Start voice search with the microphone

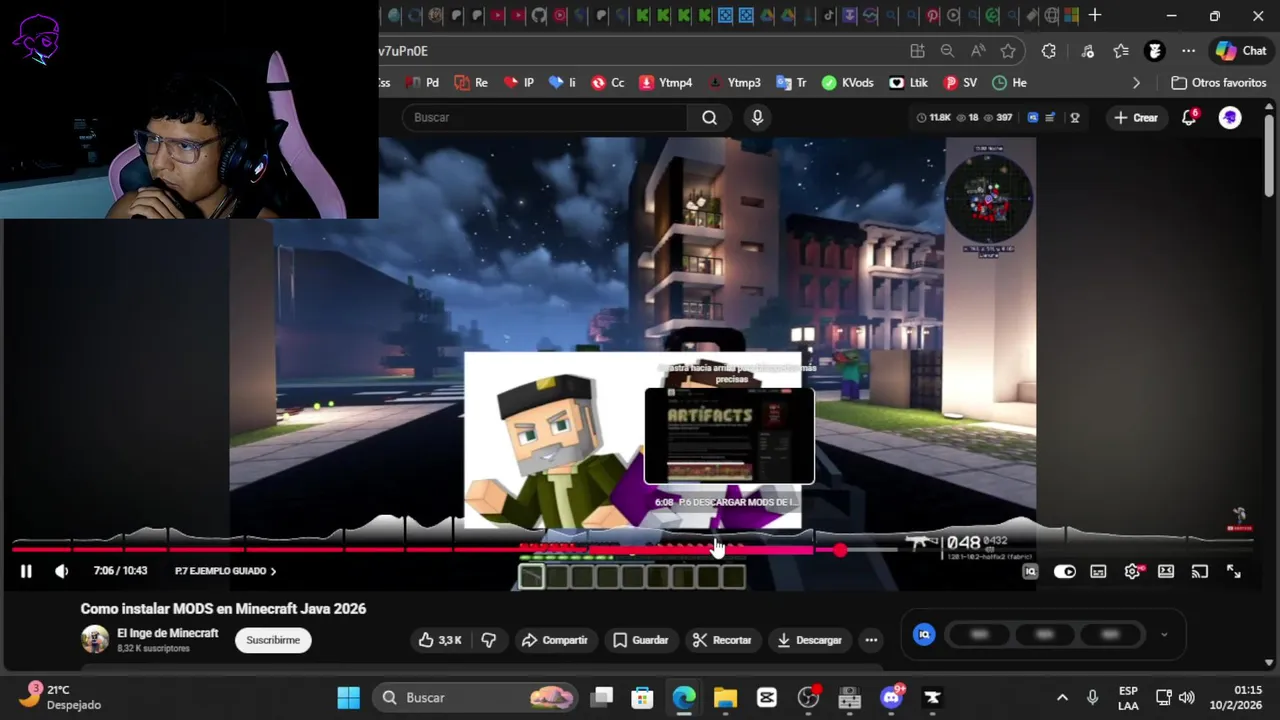[757, 117]
